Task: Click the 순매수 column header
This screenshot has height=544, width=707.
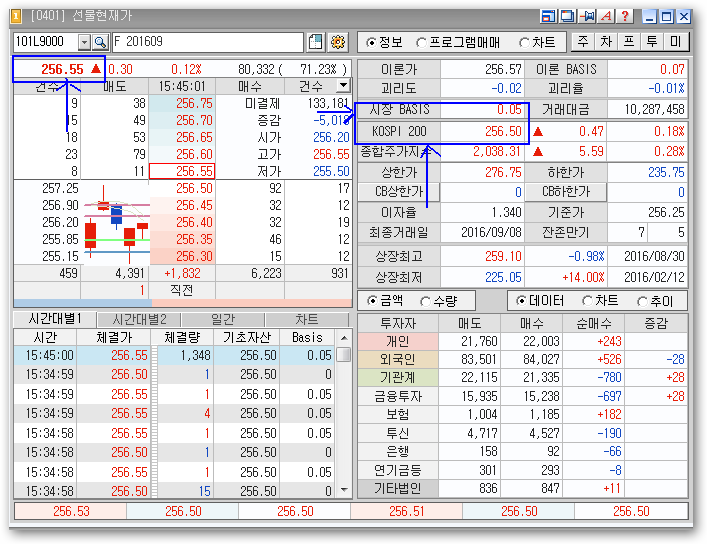Action: pyautogui.click(x=593, y=323)
